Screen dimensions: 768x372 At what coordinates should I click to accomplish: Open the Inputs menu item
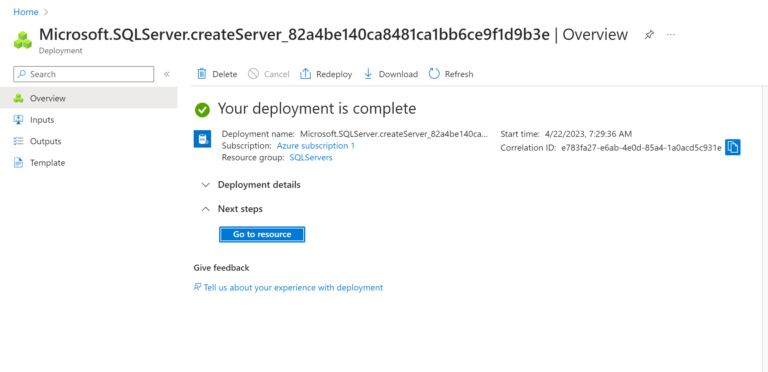[89, 120]
